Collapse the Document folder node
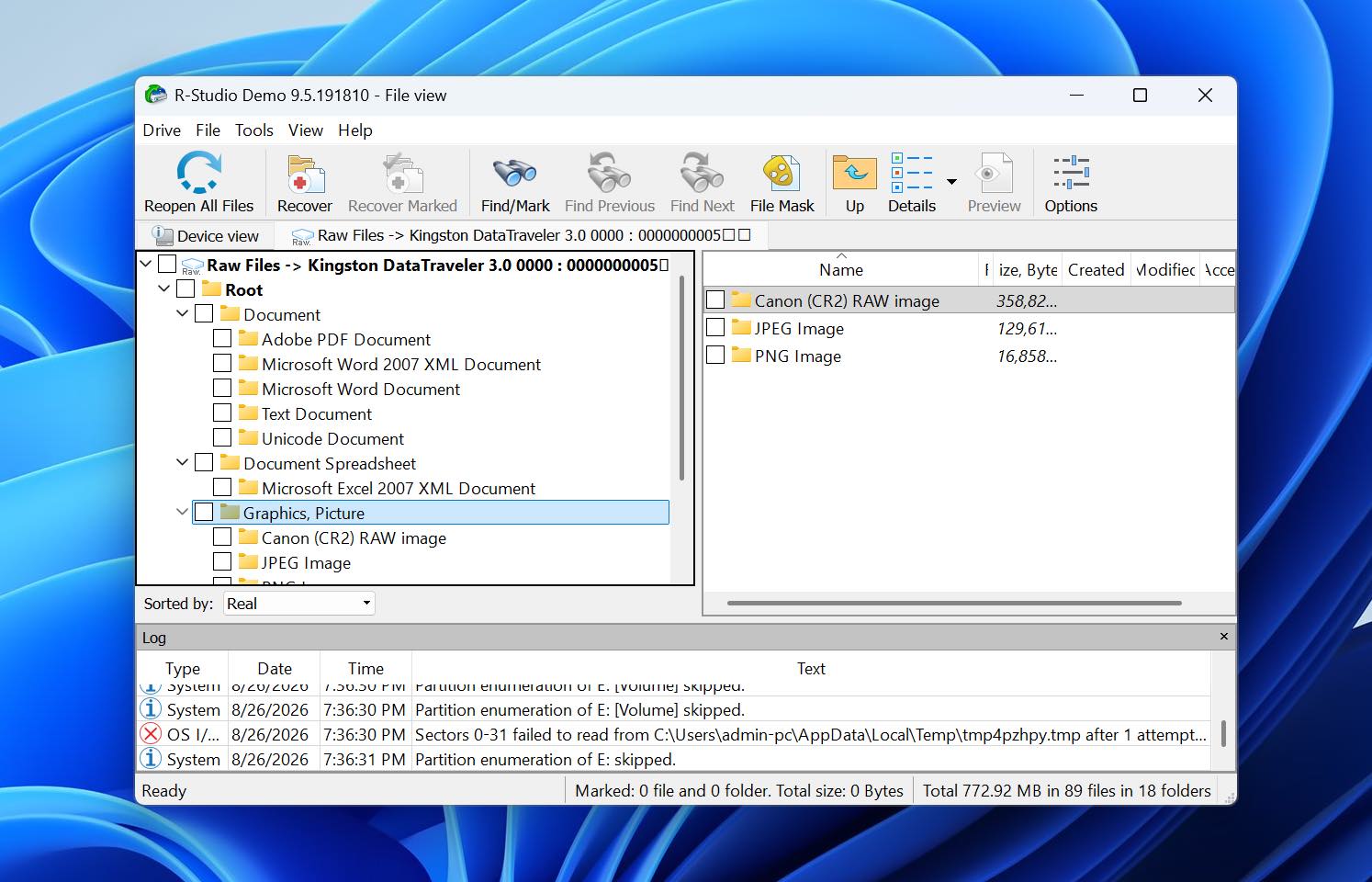The height and width of the screenshot is (882, 1372). pos(183,314)
